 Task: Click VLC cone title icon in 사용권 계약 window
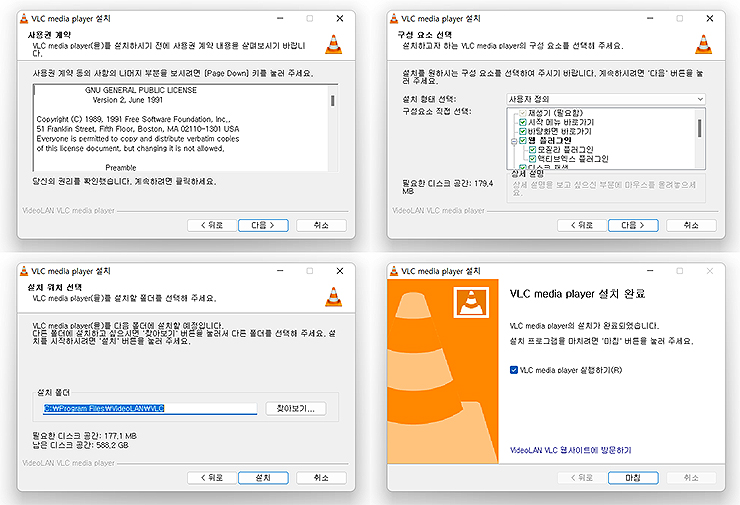(x=24, y=19)
